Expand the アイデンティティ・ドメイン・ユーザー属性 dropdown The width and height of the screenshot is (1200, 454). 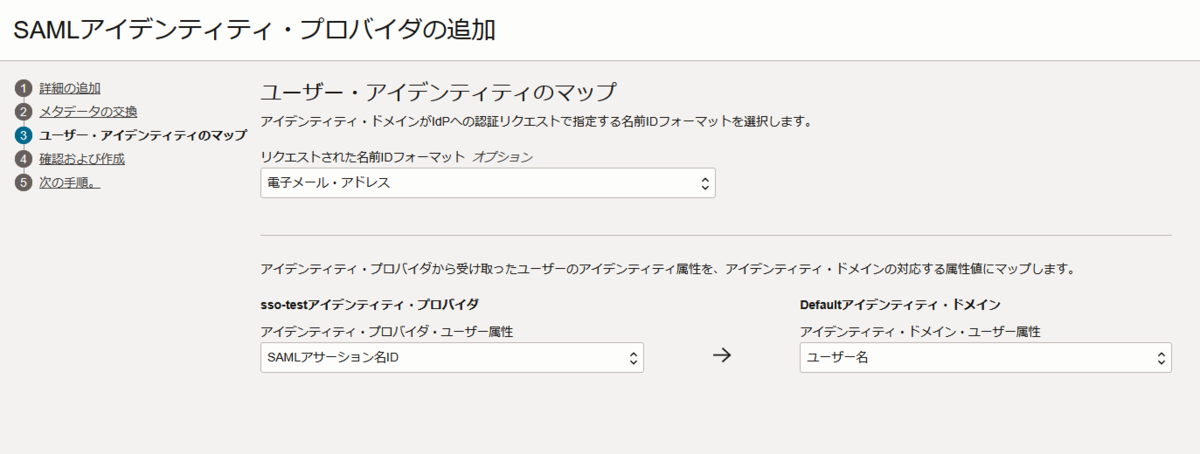coord(986,358)
